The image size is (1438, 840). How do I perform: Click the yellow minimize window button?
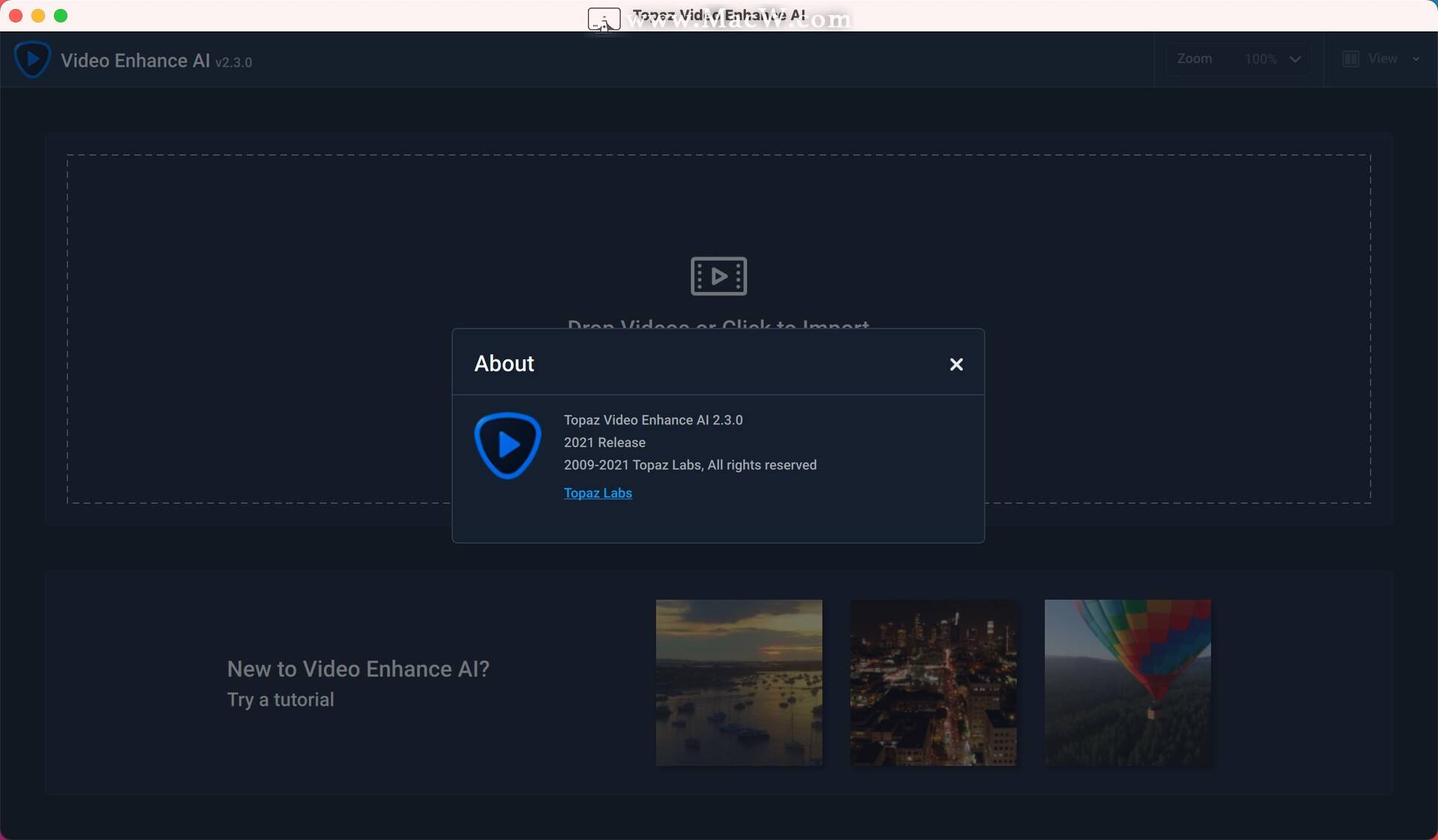coord(38,16)
